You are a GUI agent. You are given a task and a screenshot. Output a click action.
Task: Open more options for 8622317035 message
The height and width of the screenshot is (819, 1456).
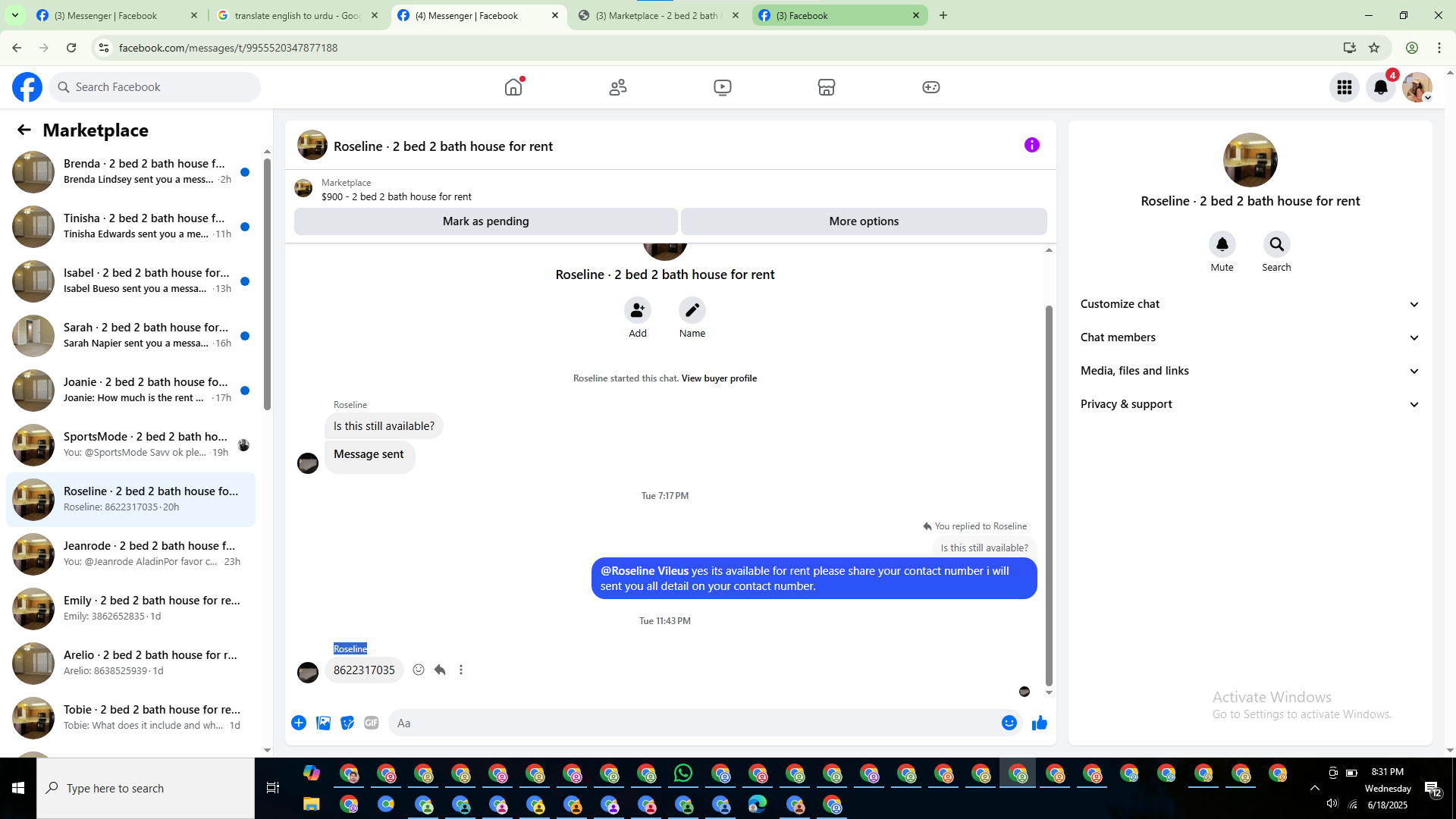461,670
